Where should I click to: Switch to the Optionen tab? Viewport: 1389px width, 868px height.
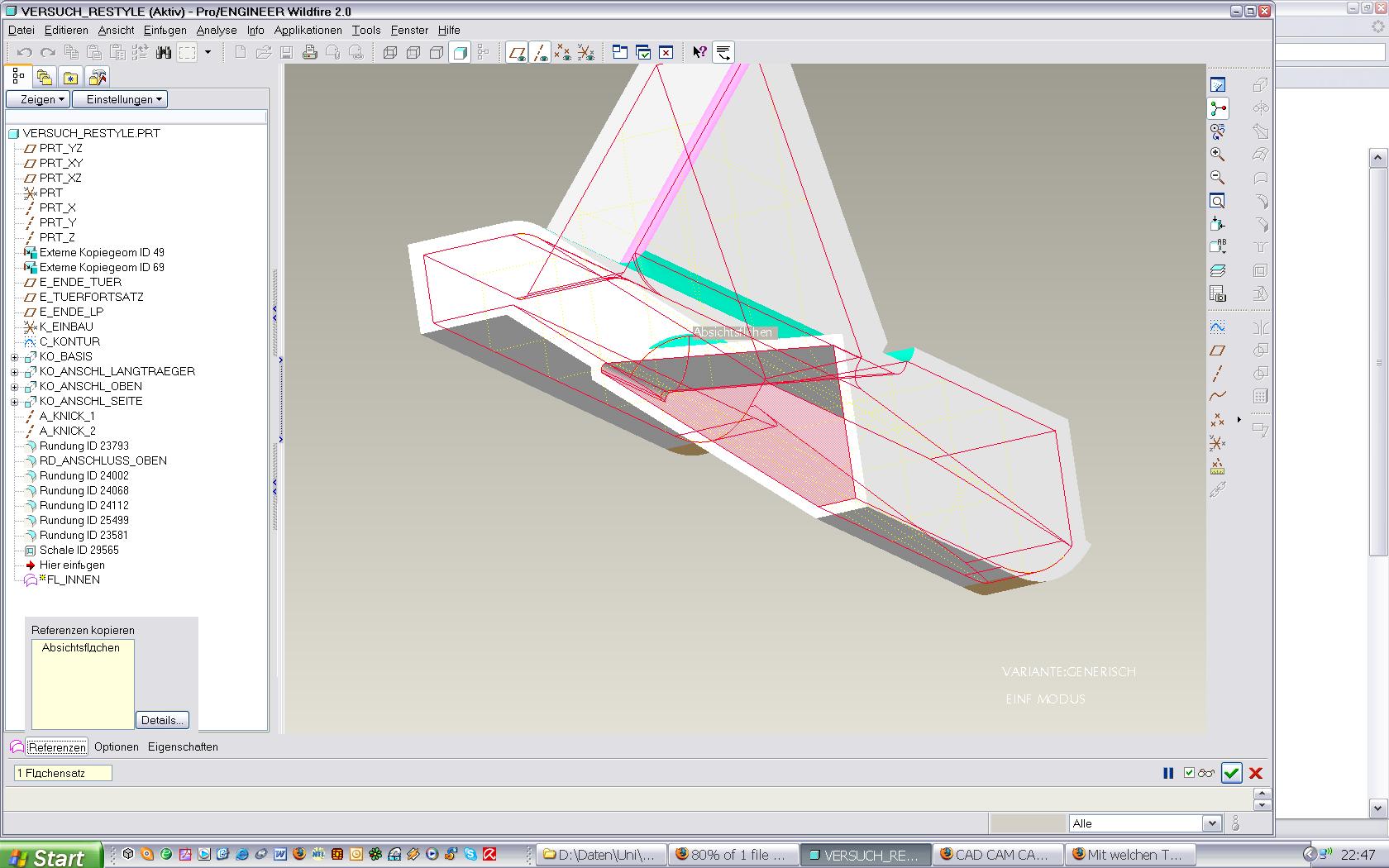(117, 746)
